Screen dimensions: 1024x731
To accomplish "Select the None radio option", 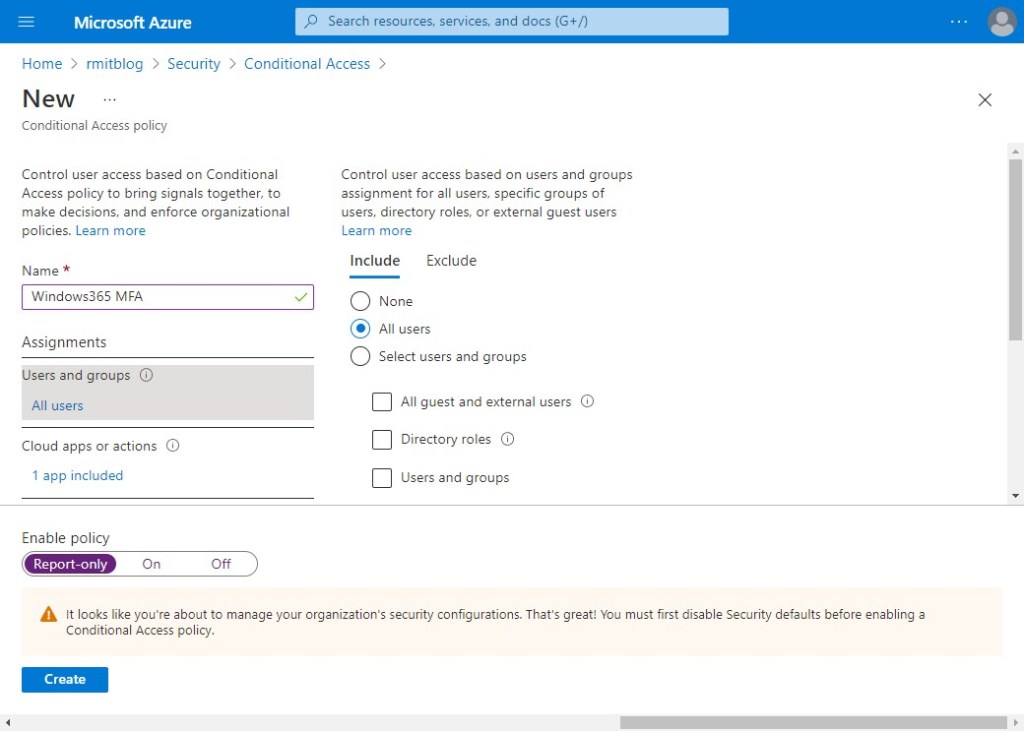I will [x=360, y=301].
